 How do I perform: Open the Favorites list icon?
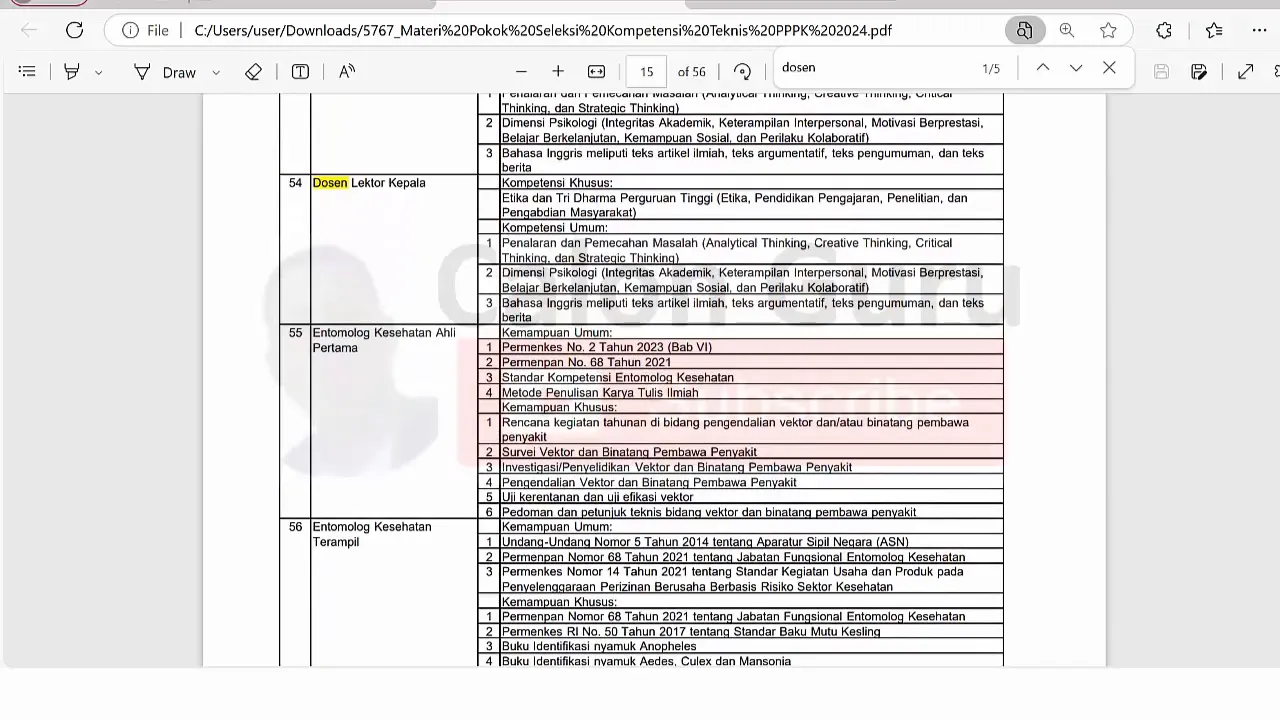[x=1214, y=30]
